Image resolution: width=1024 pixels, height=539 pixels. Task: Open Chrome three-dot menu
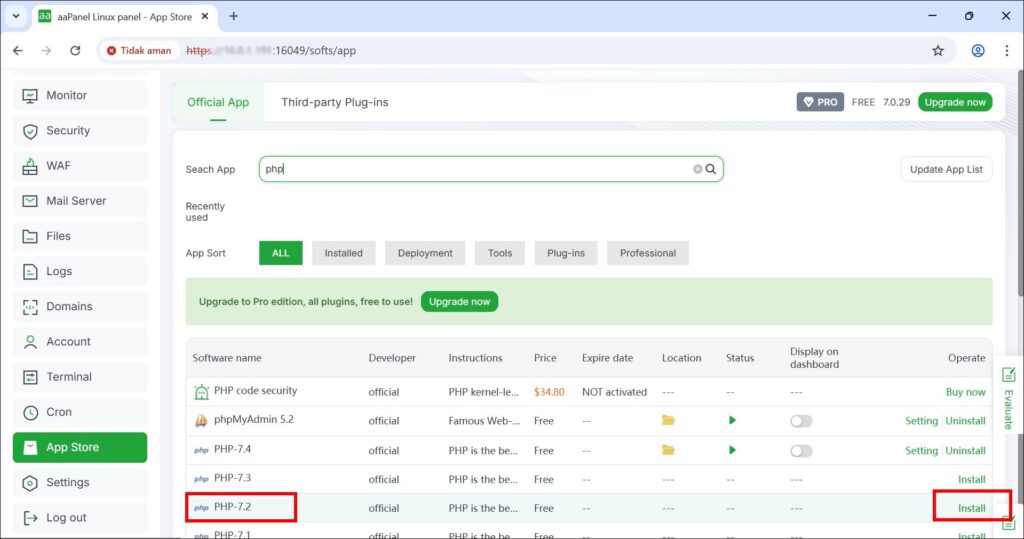tap(1006, 50)
